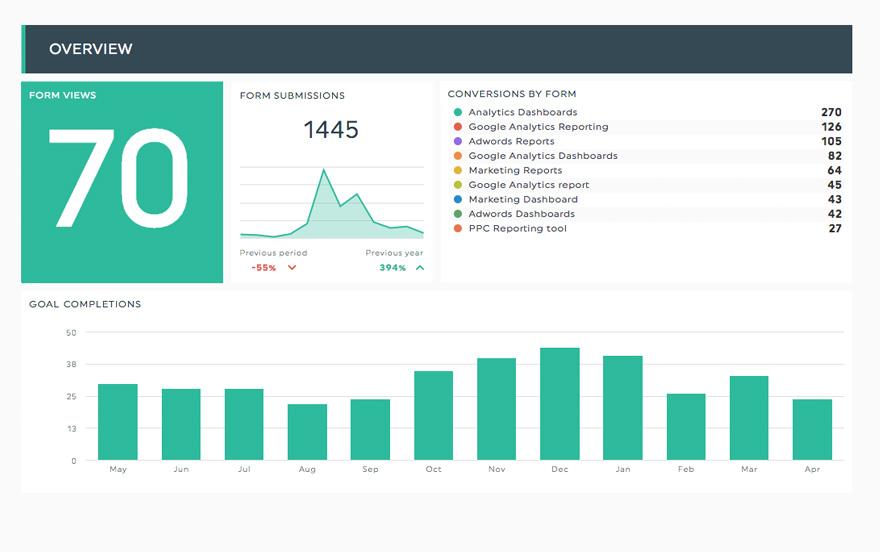Screen dimensions: 880x552
Task: Click the PPC Reporting tool orange dot
Action: tap(458, 229)
